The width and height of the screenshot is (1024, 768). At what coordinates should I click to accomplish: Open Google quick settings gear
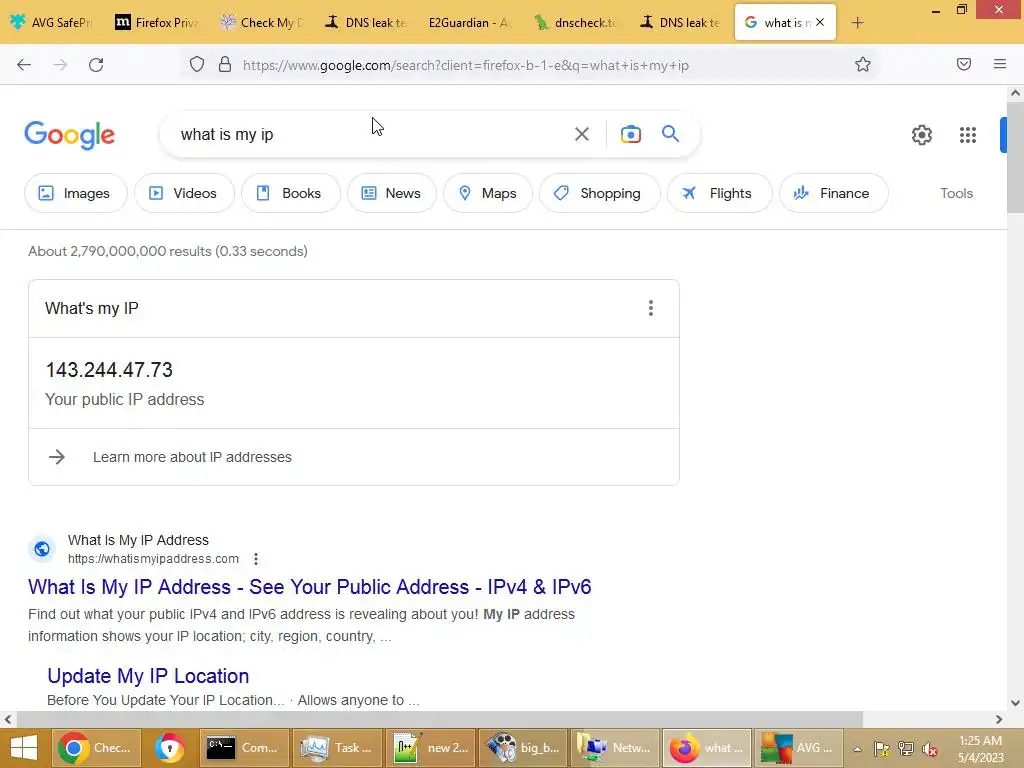(921, 135)
